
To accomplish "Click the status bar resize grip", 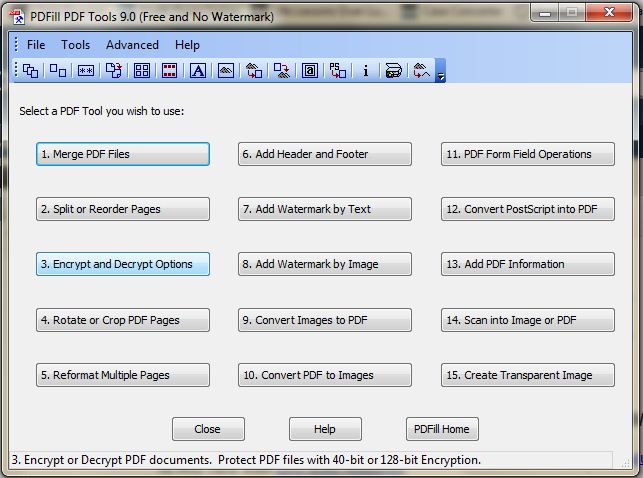I will [625, 463].
